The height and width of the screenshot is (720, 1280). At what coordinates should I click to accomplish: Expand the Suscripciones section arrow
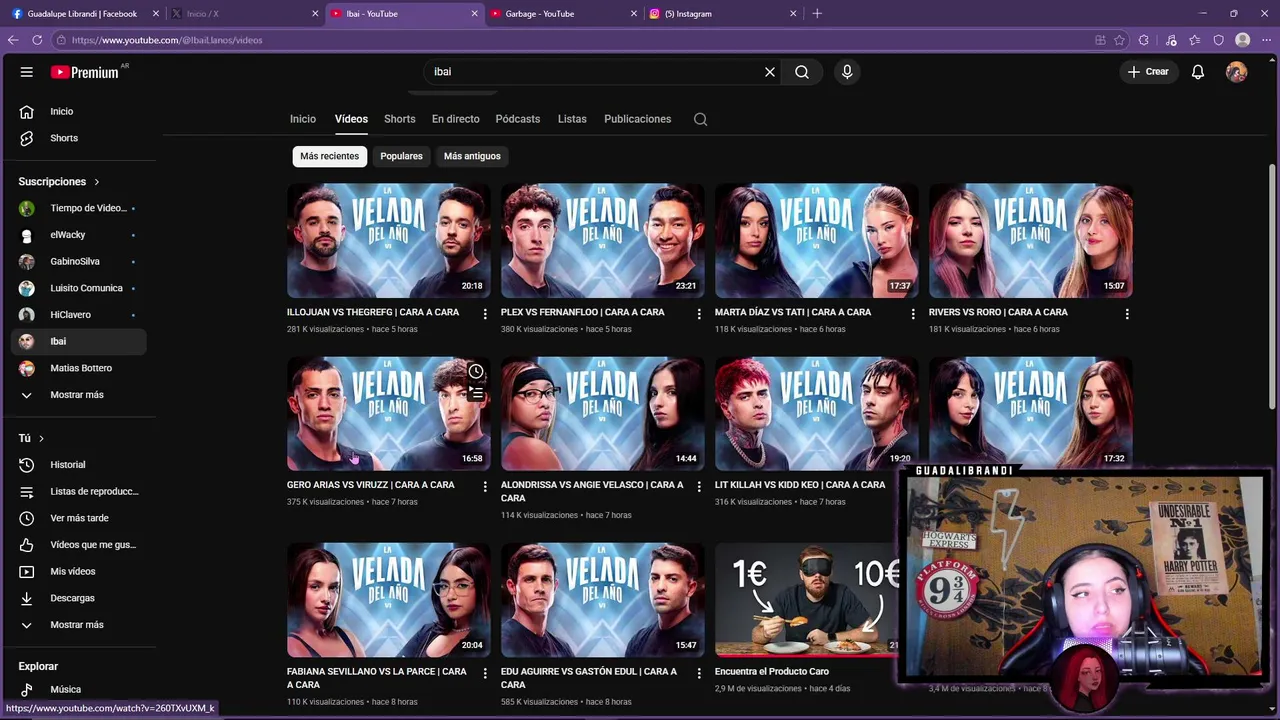(97, 182)
